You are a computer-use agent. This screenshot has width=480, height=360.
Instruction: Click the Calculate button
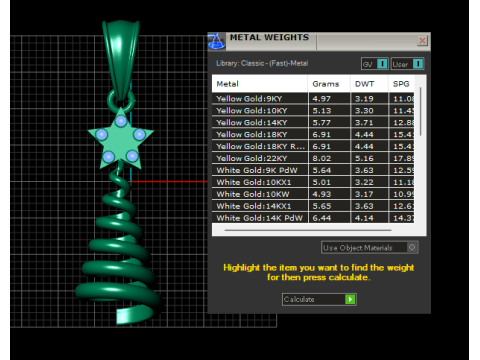pyautogui.click(x=319, y=299)
